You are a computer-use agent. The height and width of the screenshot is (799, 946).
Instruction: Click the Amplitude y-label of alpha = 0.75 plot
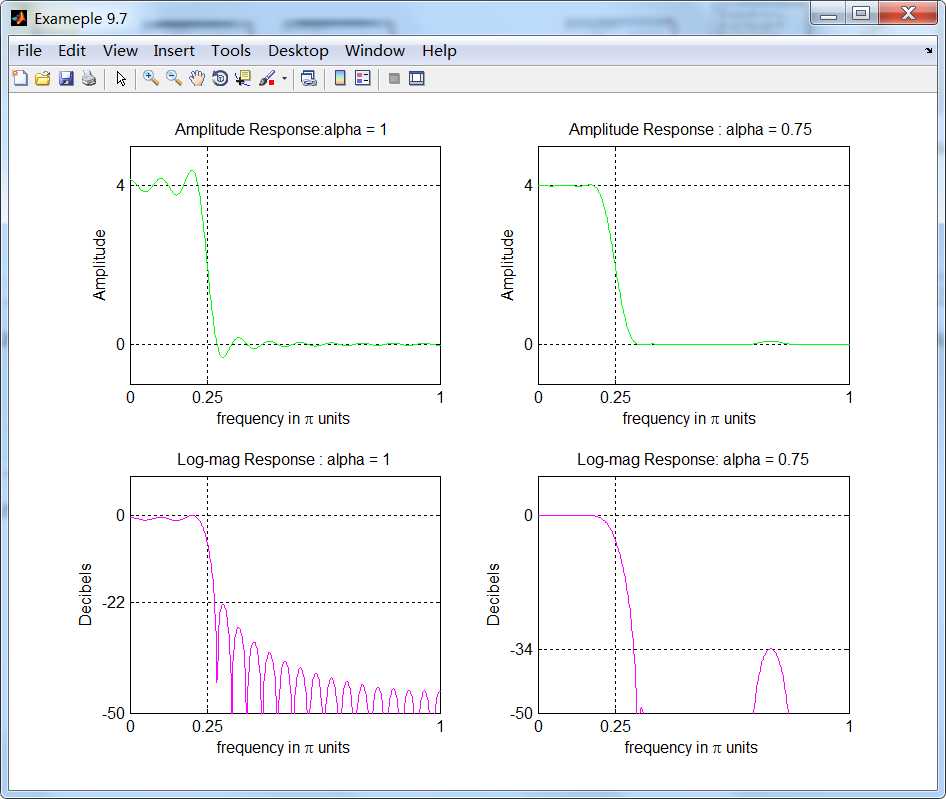pos(507,265)
